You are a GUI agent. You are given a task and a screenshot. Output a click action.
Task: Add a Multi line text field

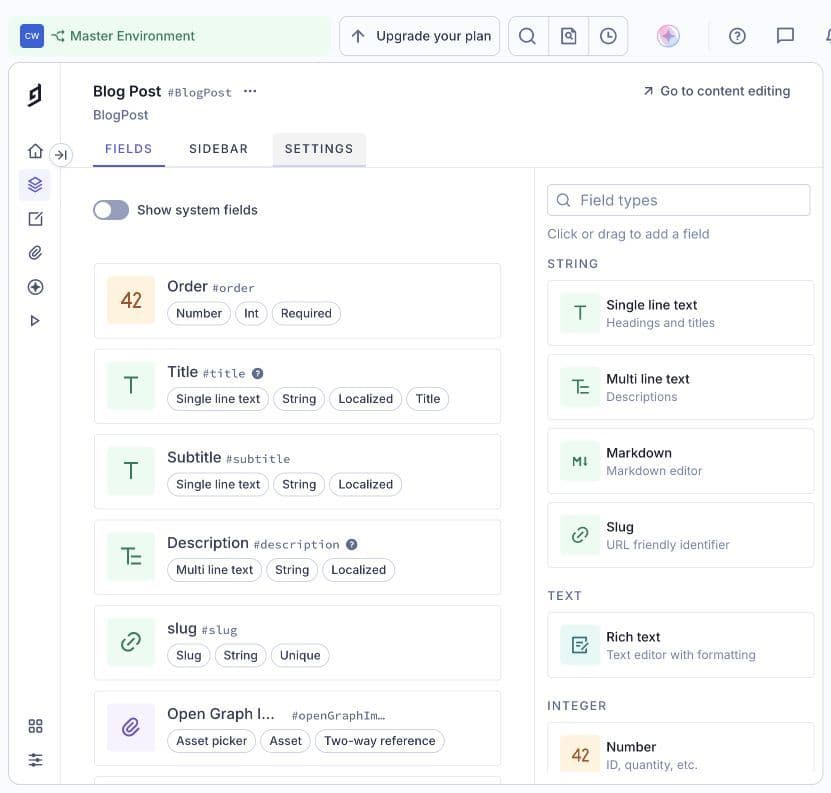pyautogui.click(x=680, y=387)
